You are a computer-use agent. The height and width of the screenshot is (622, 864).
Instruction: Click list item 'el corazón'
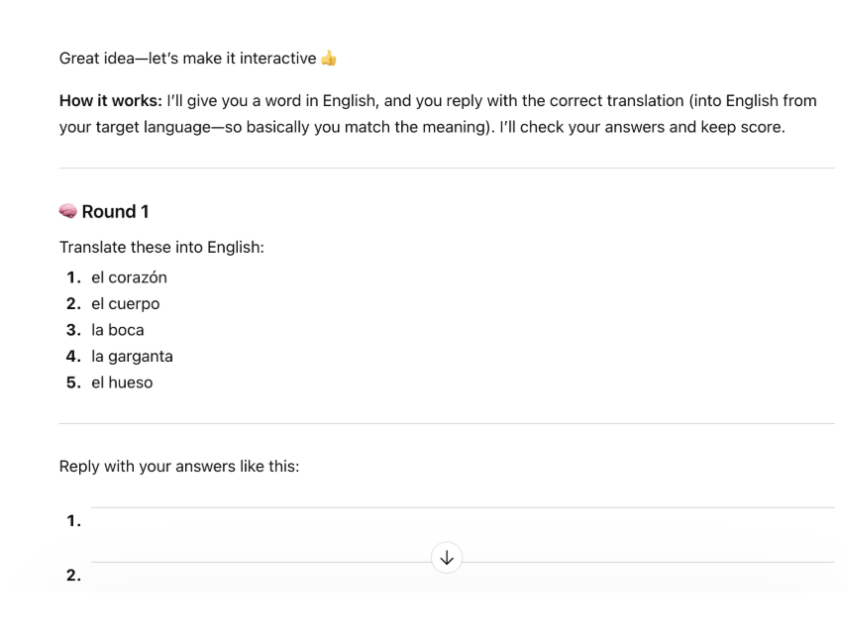point(129,277)
